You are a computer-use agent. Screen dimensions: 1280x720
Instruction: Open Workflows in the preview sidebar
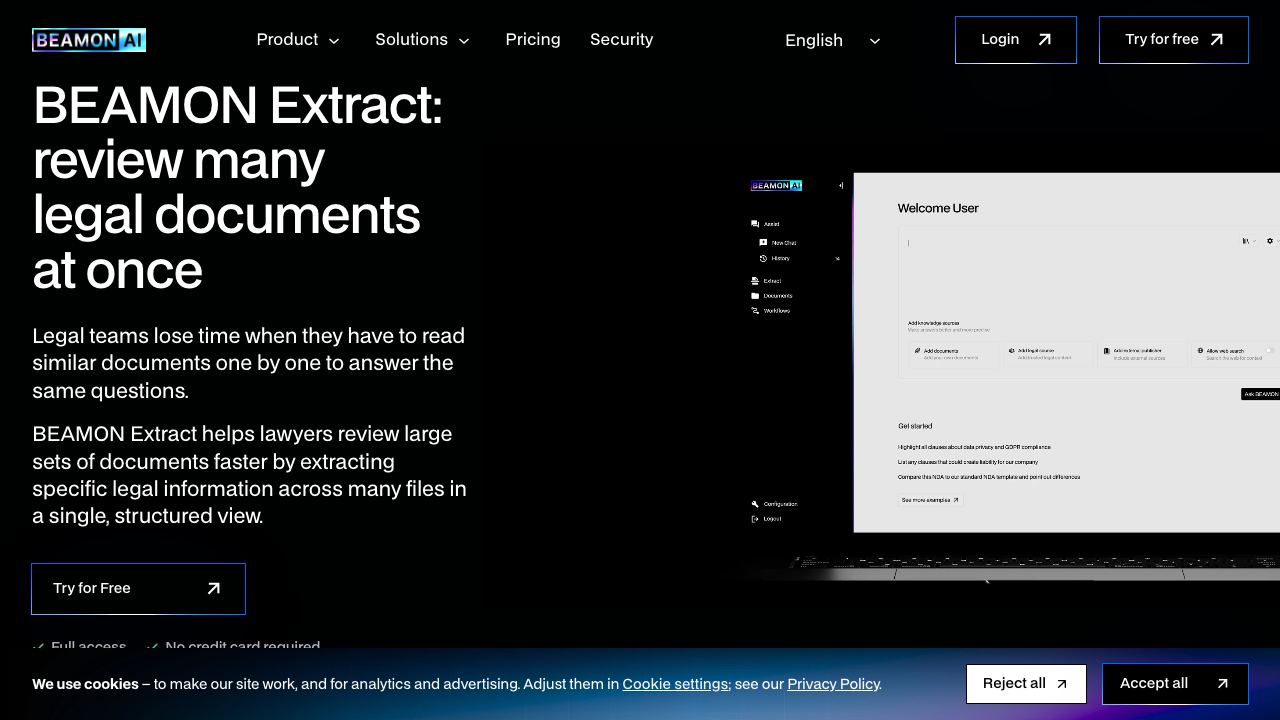click(770, 311)
